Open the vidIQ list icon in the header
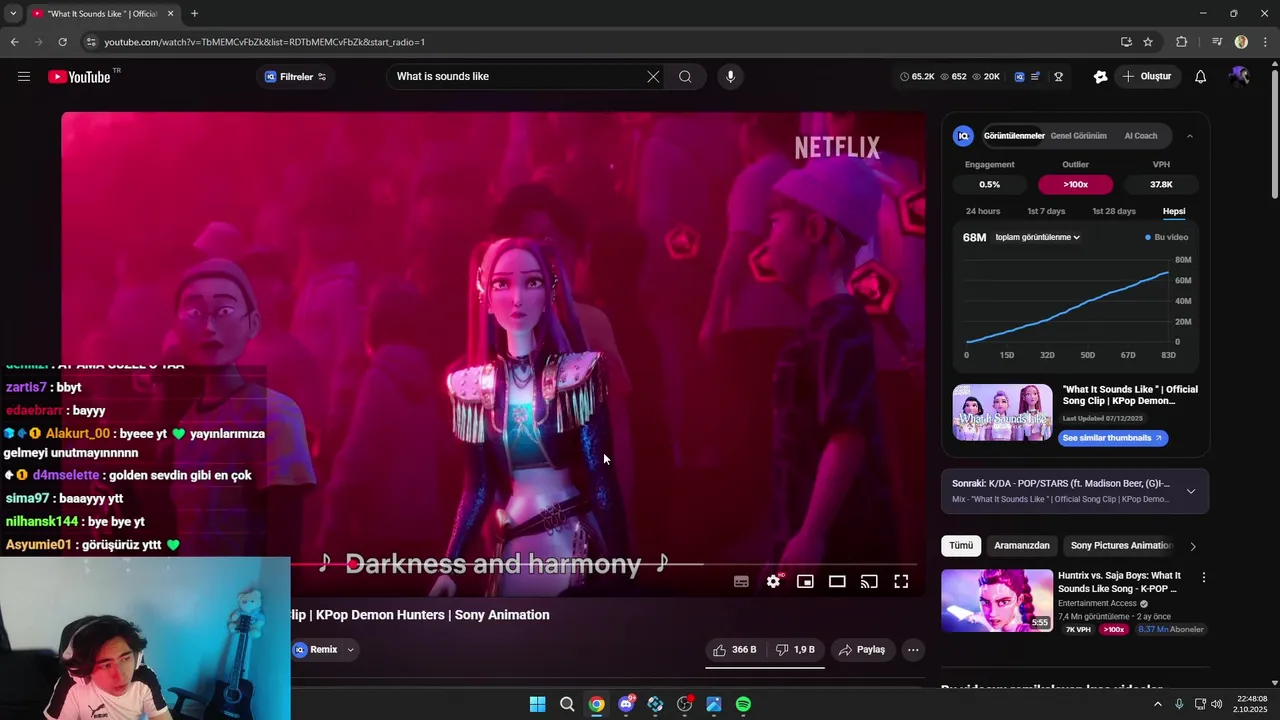 pyautogui.click(x=1036, y=77)
